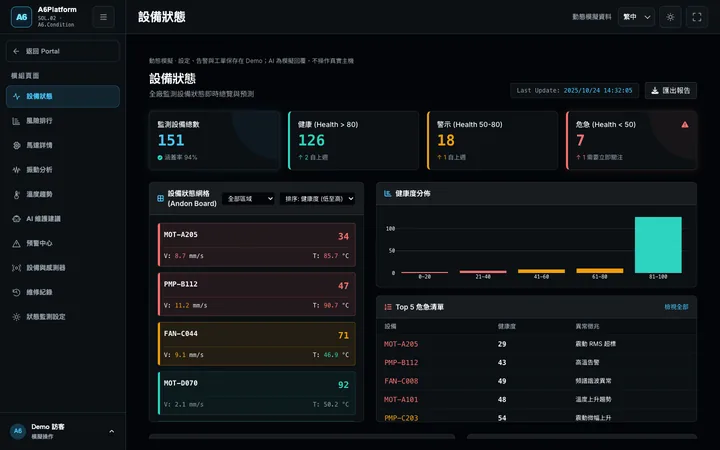The width and height of the screenshot is (720, 450).
Task: Click the waveform icon for 振動分析
Action: 17,170
